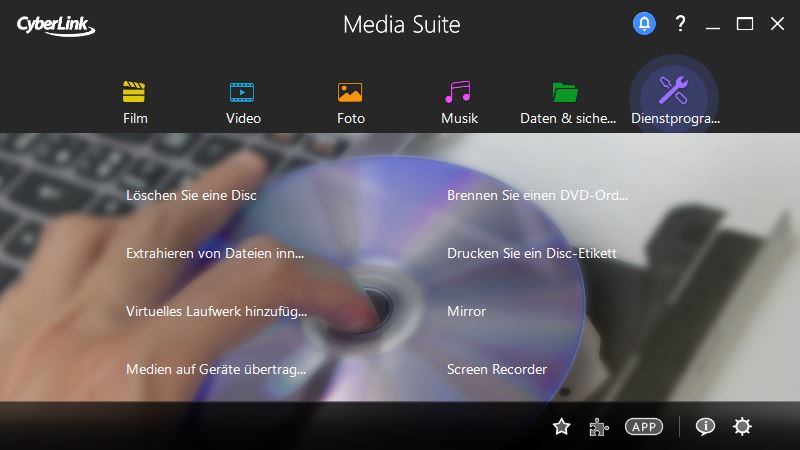Click the help question mark icon
The image size is (800, 450).
[x=680, y=24]
